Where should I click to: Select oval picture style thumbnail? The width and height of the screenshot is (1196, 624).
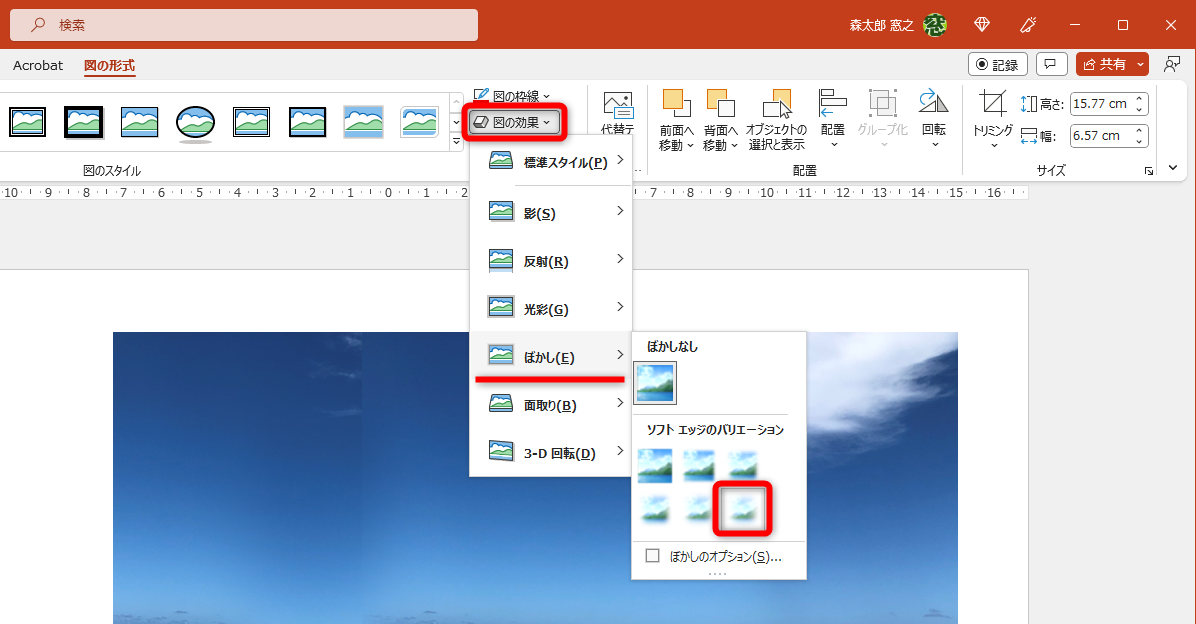[x=195, y=124]
